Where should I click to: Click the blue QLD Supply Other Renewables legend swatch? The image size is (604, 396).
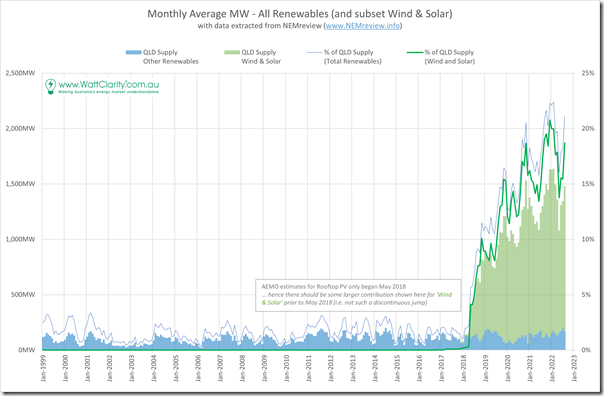[134, 52]
